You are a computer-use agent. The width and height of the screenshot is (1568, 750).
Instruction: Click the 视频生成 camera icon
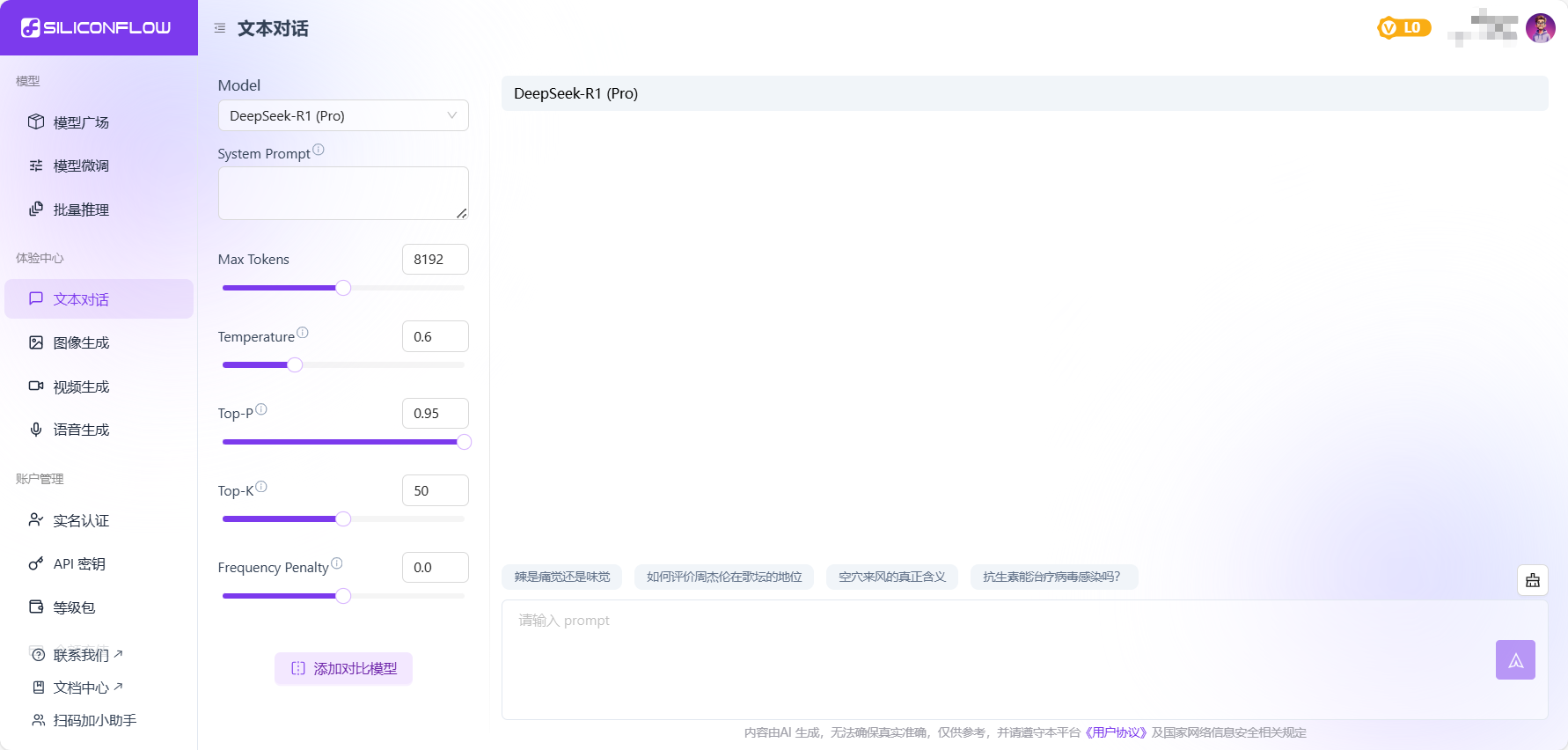point(36,386)
